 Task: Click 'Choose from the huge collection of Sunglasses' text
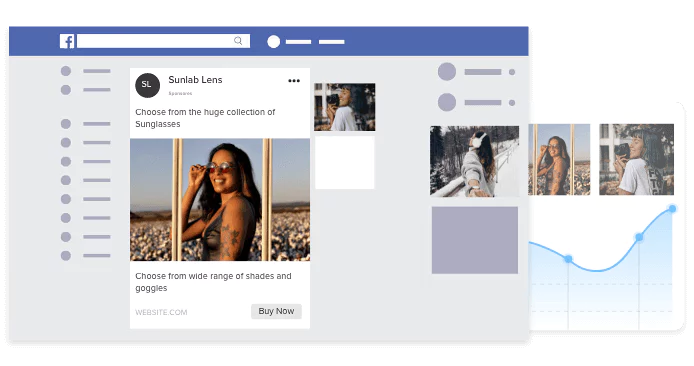tap(205, 118)
